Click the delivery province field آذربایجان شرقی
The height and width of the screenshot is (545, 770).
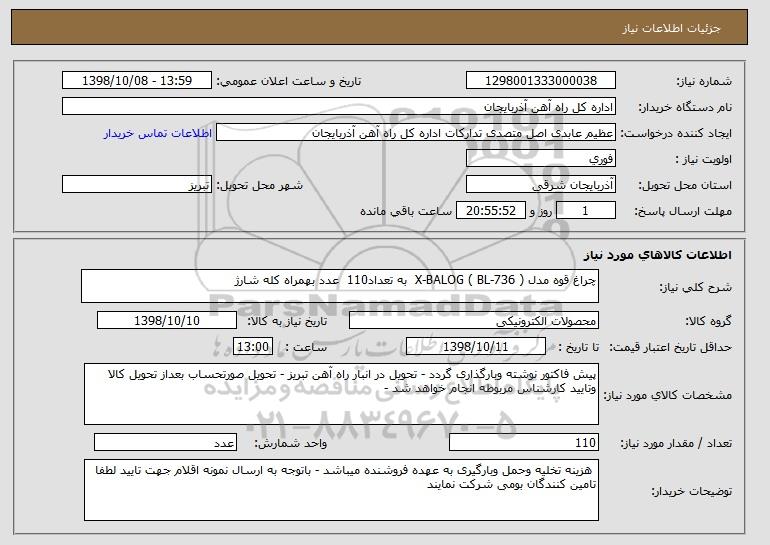tap(541, 185)
